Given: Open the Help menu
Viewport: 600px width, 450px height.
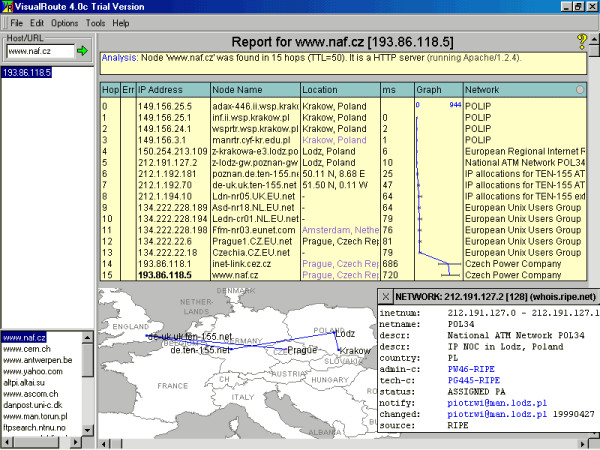Looking at the screenshot, I should [121, 23].
